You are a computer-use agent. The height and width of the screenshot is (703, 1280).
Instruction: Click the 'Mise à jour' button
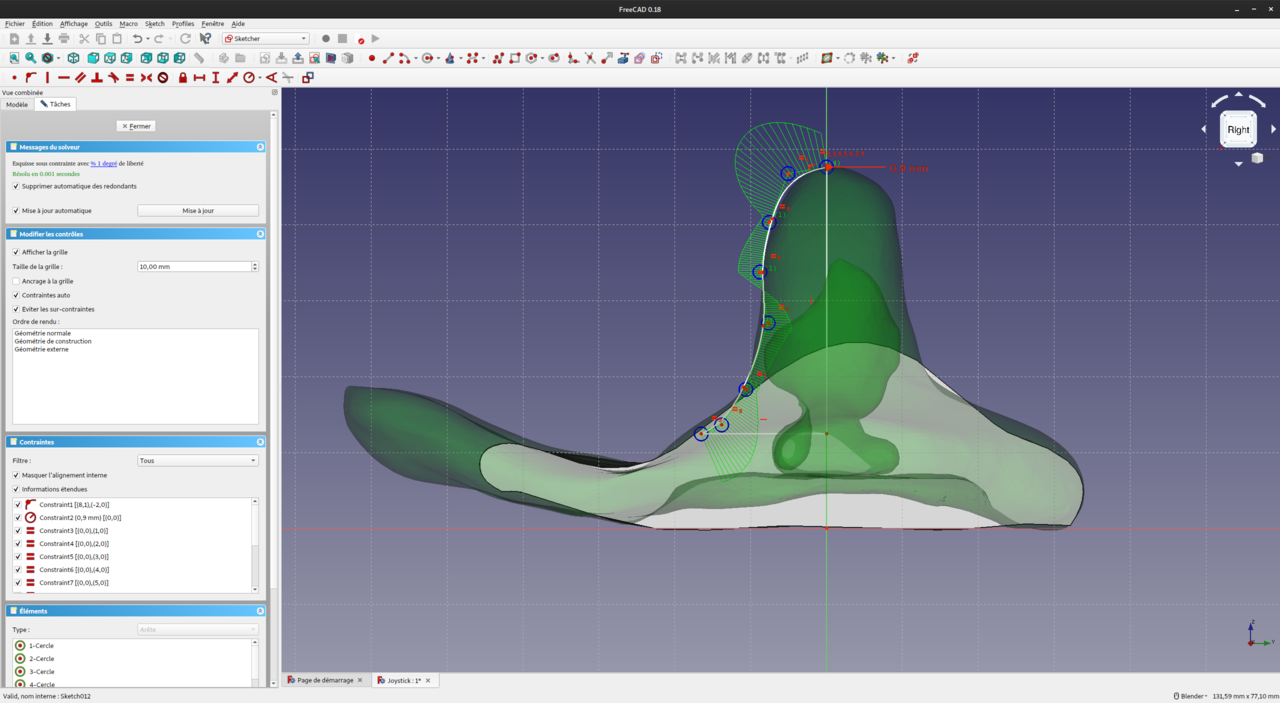coord(198,211)
